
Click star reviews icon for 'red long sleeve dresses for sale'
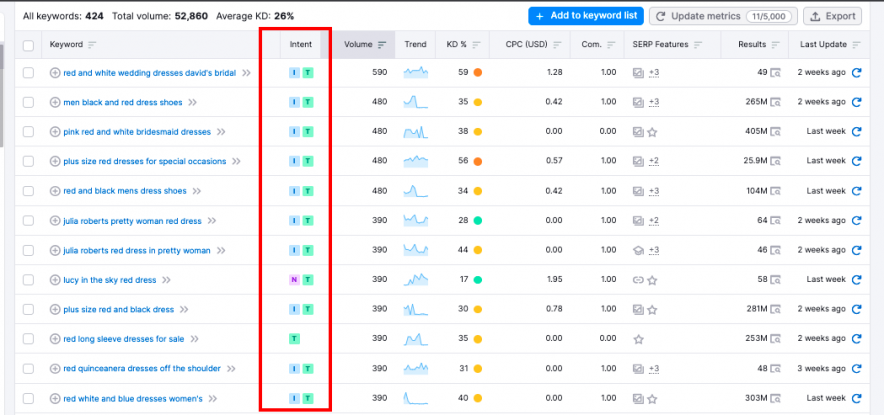pyautogui.click(x=638, y=339)
